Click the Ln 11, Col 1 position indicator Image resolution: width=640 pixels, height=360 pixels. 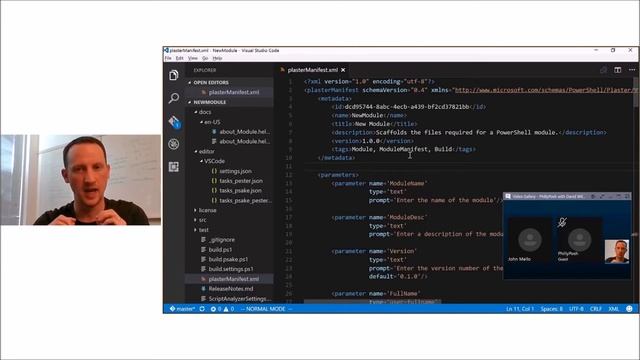coord(520,309)
